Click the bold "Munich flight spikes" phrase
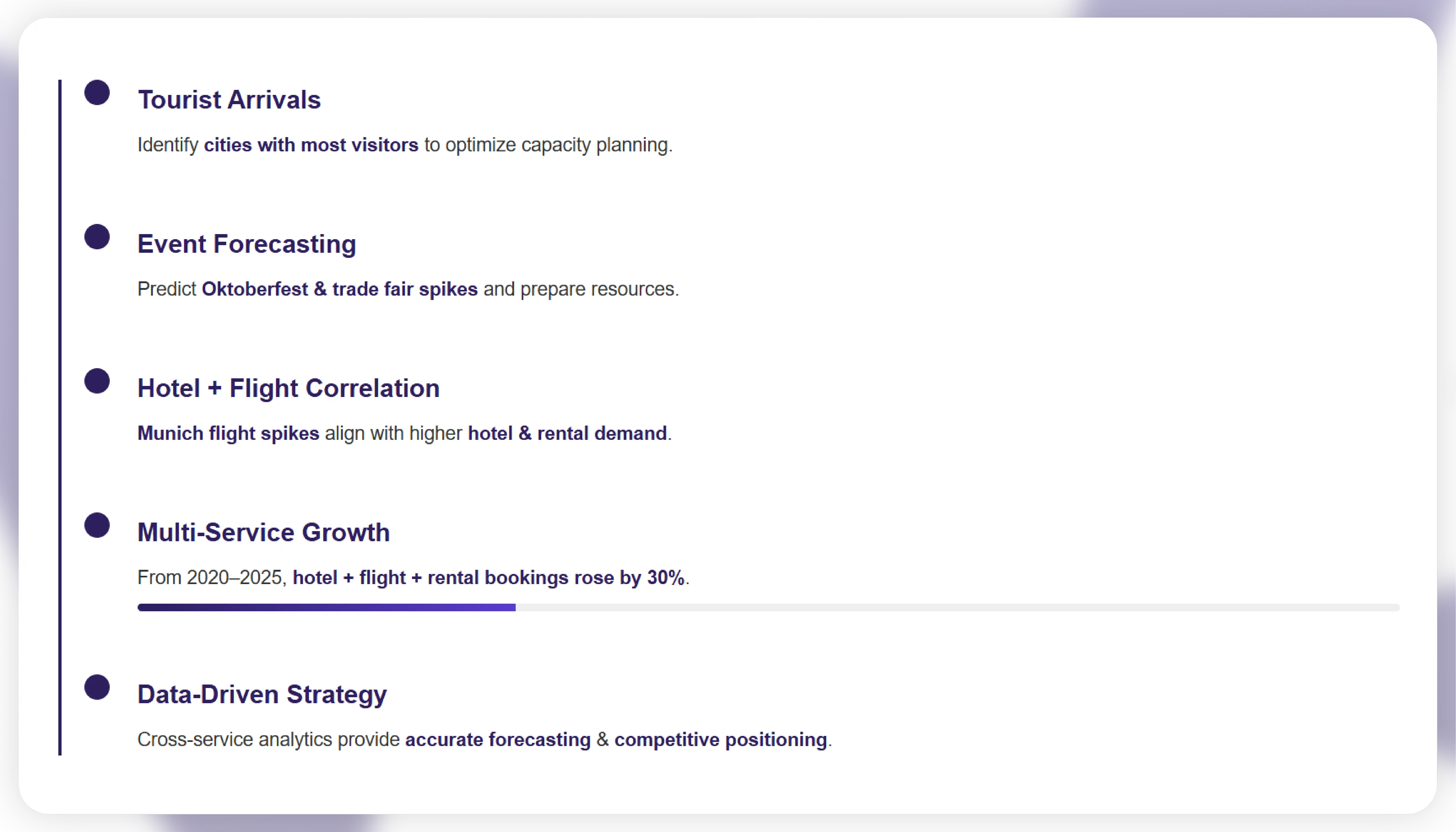The image size is (1456, 832). [x=228, y=434]
